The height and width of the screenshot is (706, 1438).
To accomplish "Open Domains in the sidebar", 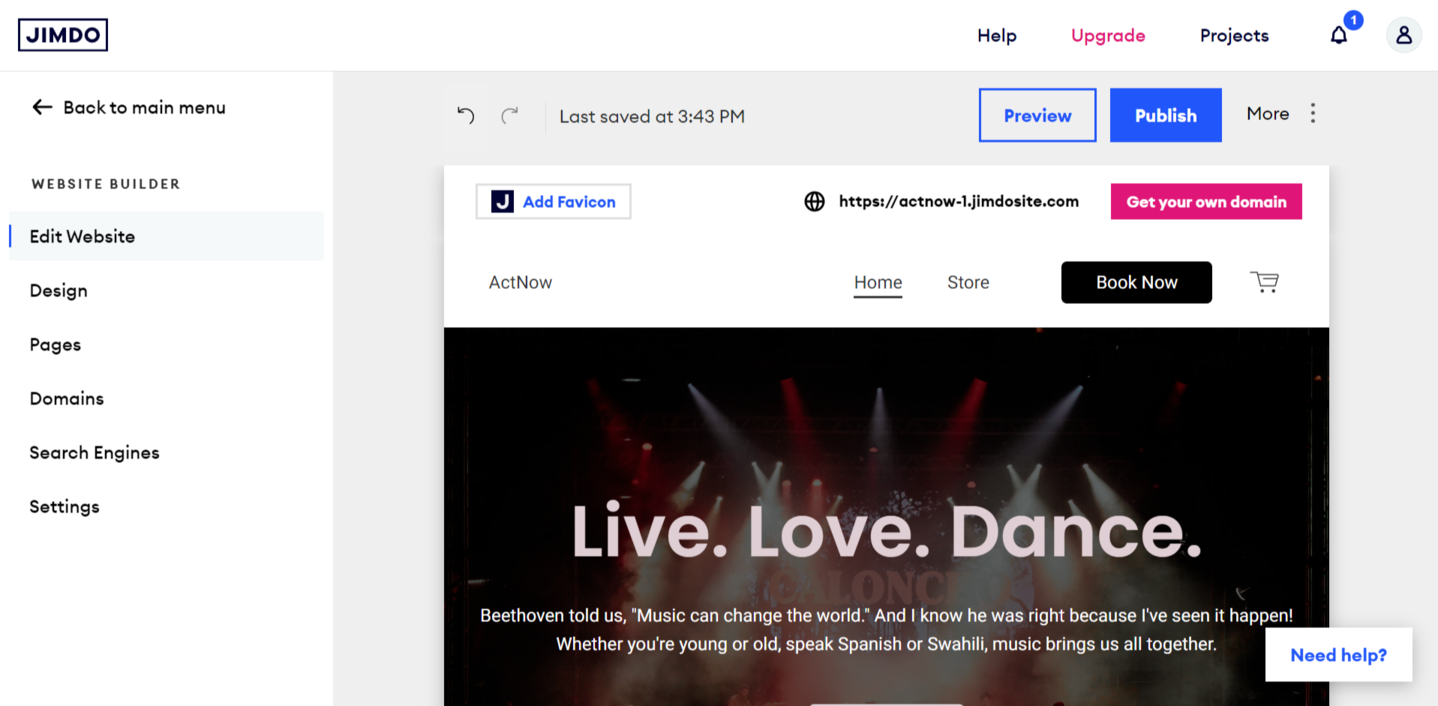I will click(66, 398).
